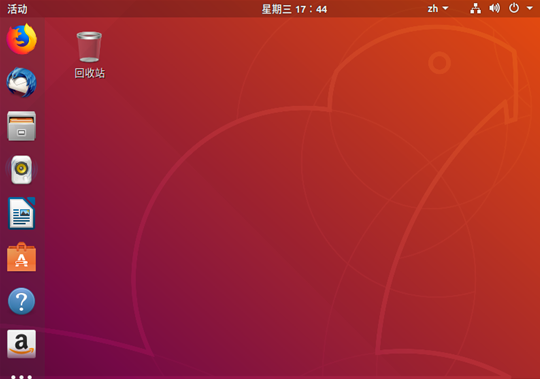Open the 活动 activities overview
This screenshot has width=540, height=379.
click(17, 9)
